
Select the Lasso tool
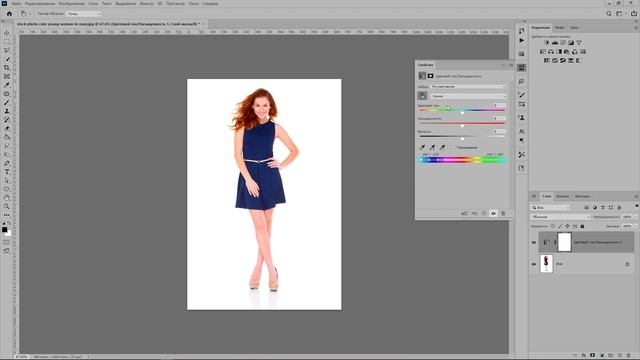pyautogui.click(x=7, y=50)
